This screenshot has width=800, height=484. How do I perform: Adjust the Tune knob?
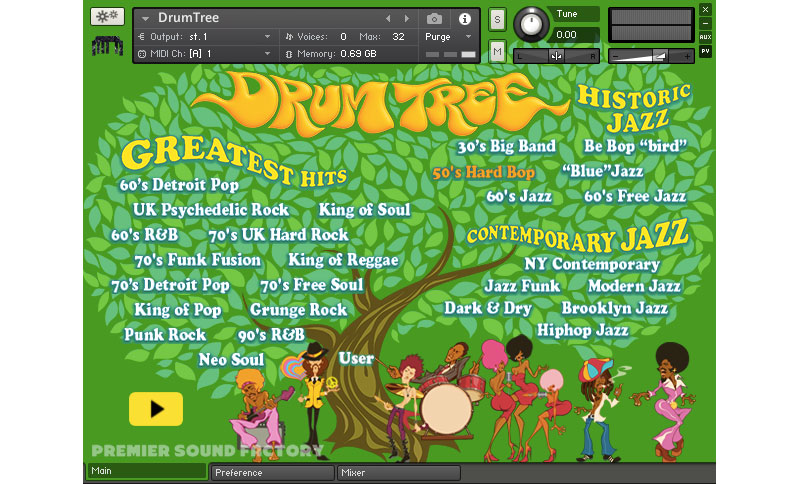coord(531,24)
